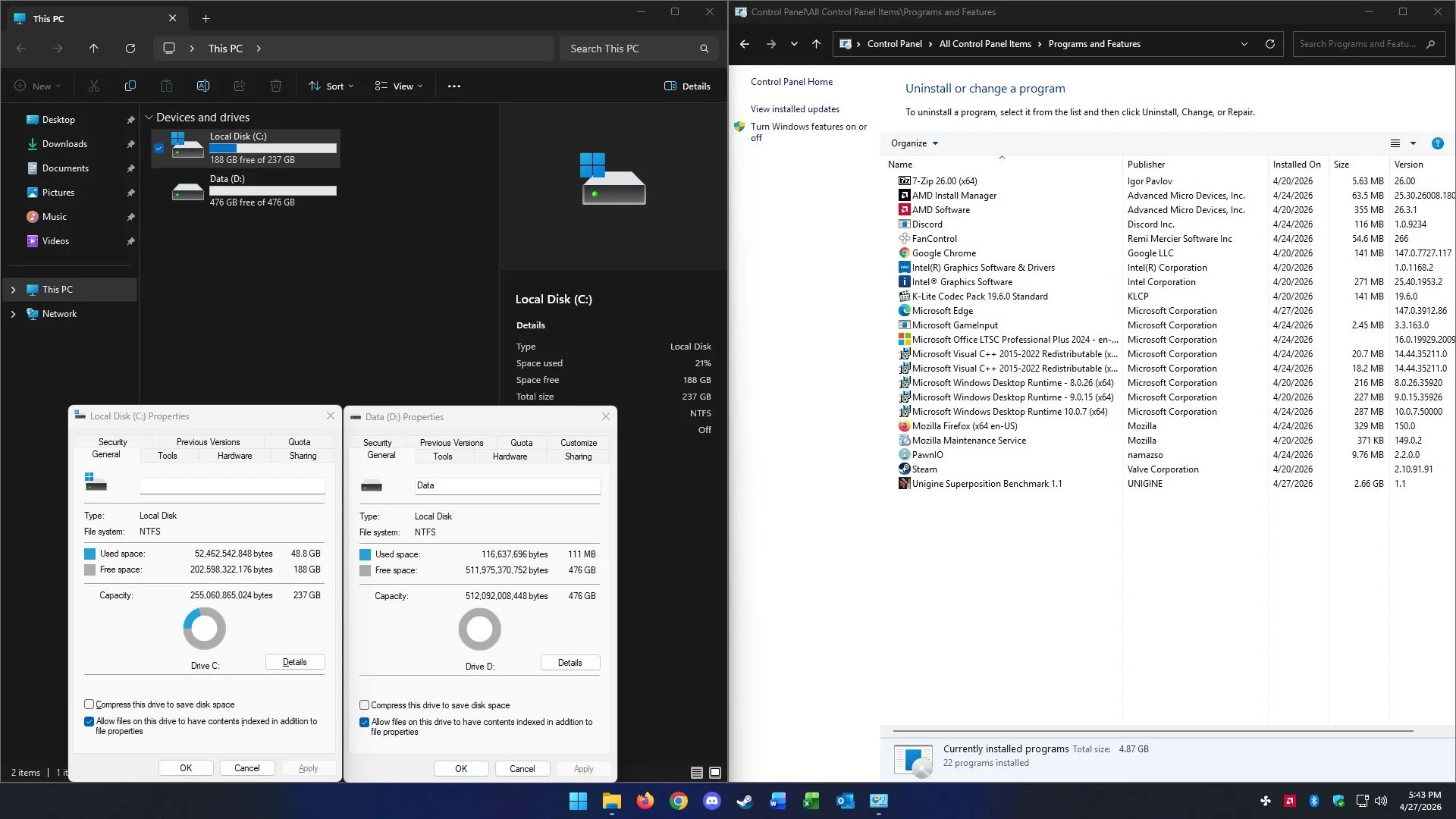Switch to Sharing tab in Data (D:) Properties
This screenshot has width=1456, height=819.
click(x=579, y=457)
